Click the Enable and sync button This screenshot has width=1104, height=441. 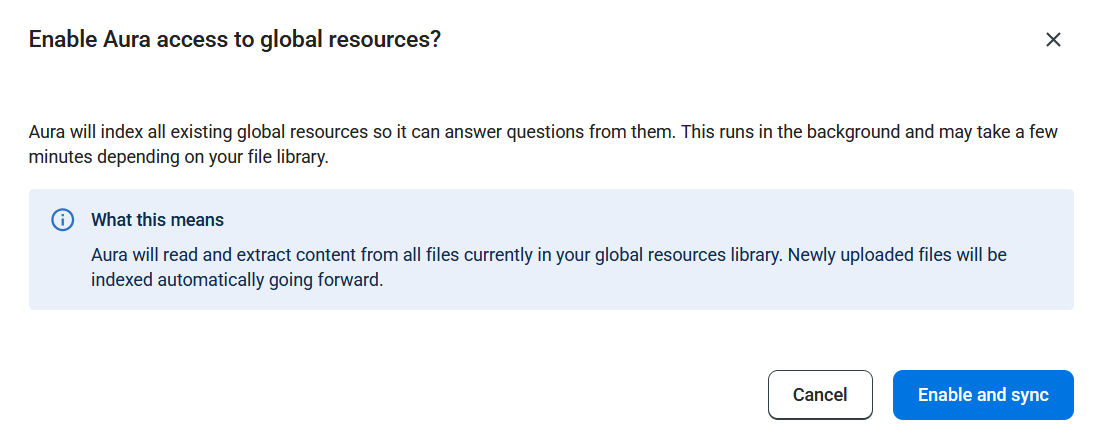[983, 395]
